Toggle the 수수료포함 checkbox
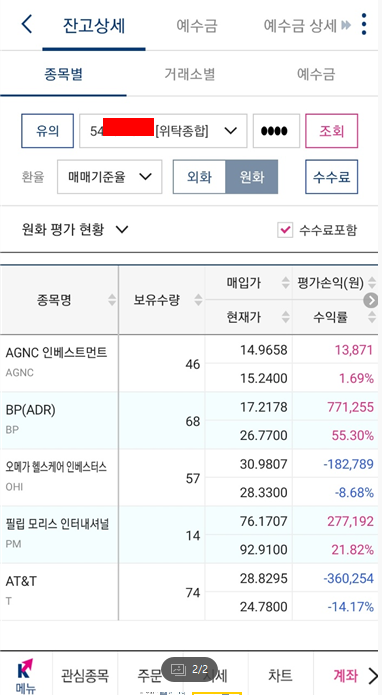 [x=285, y=230]
